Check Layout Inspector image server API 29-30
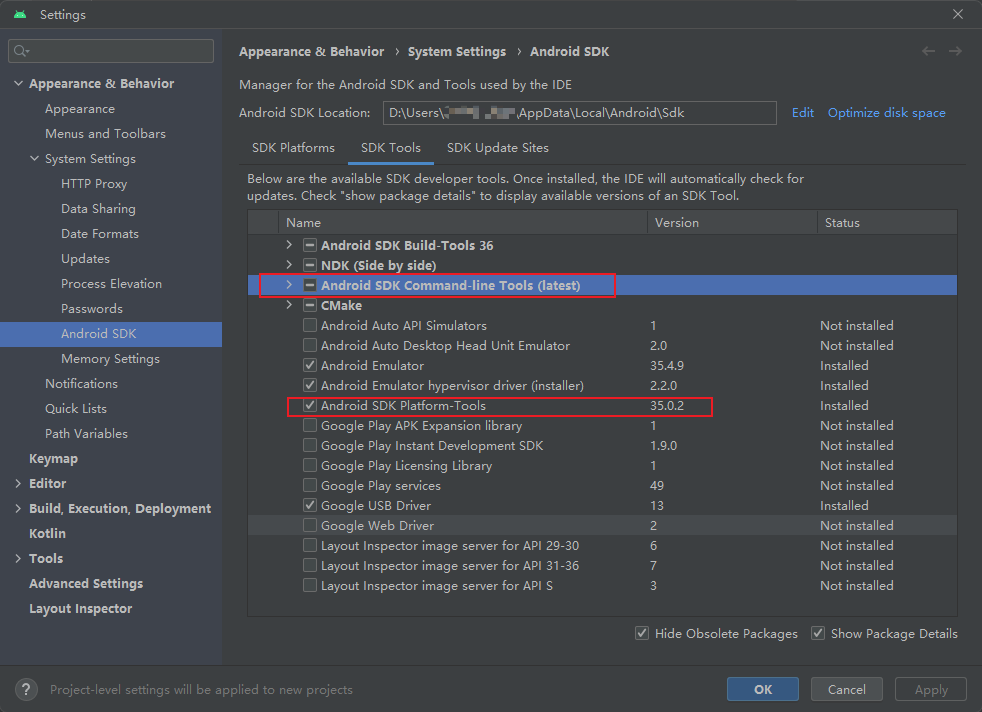Image resolution: width=982 pixels, height=712 pixels. 309,546
